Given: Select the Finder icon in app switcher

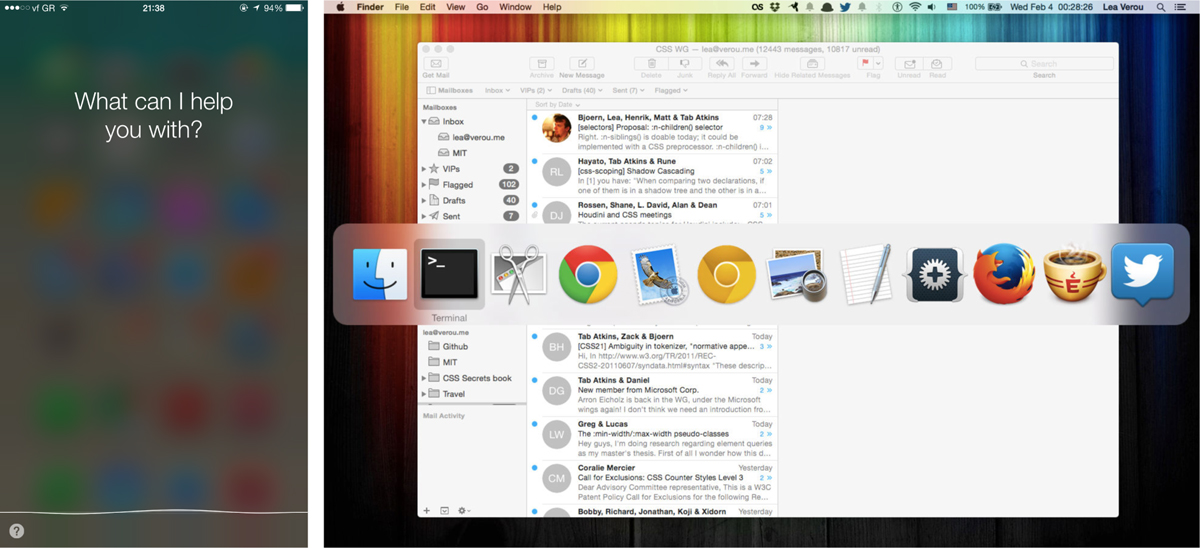Looking at the screenshot, I should [x=380, y=274].
